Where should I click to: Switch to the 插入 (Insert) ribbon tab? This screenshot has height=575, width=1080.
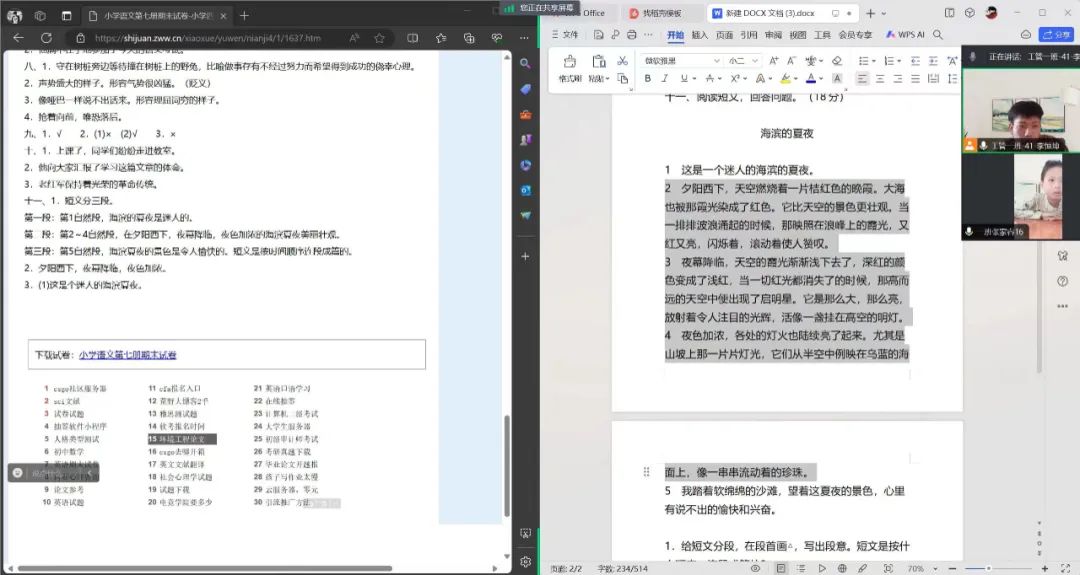coord(699,34)
